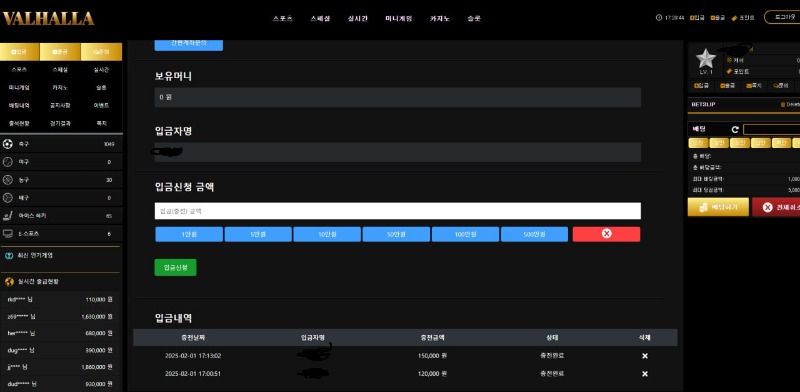Click the 입금신청 금액 input field
800x392 pixels.
point(397,211)
